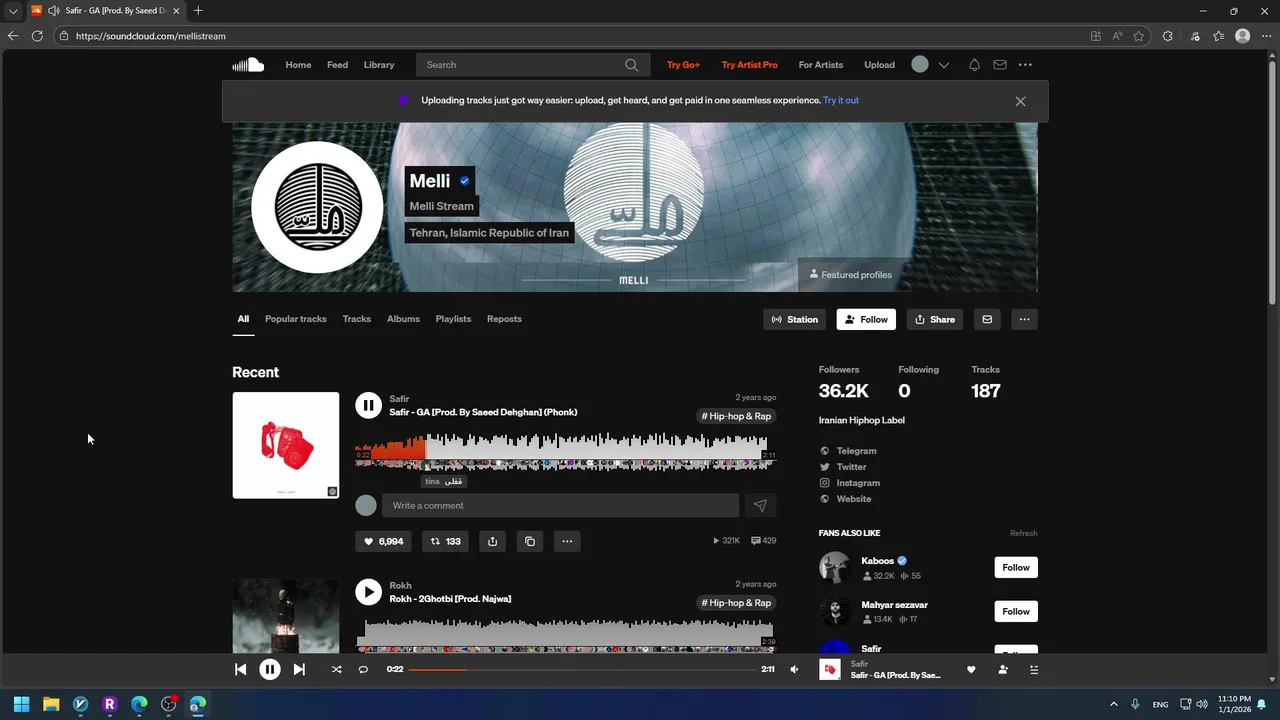
Task: Open Library in the top navigation
Action: [379, 65]
